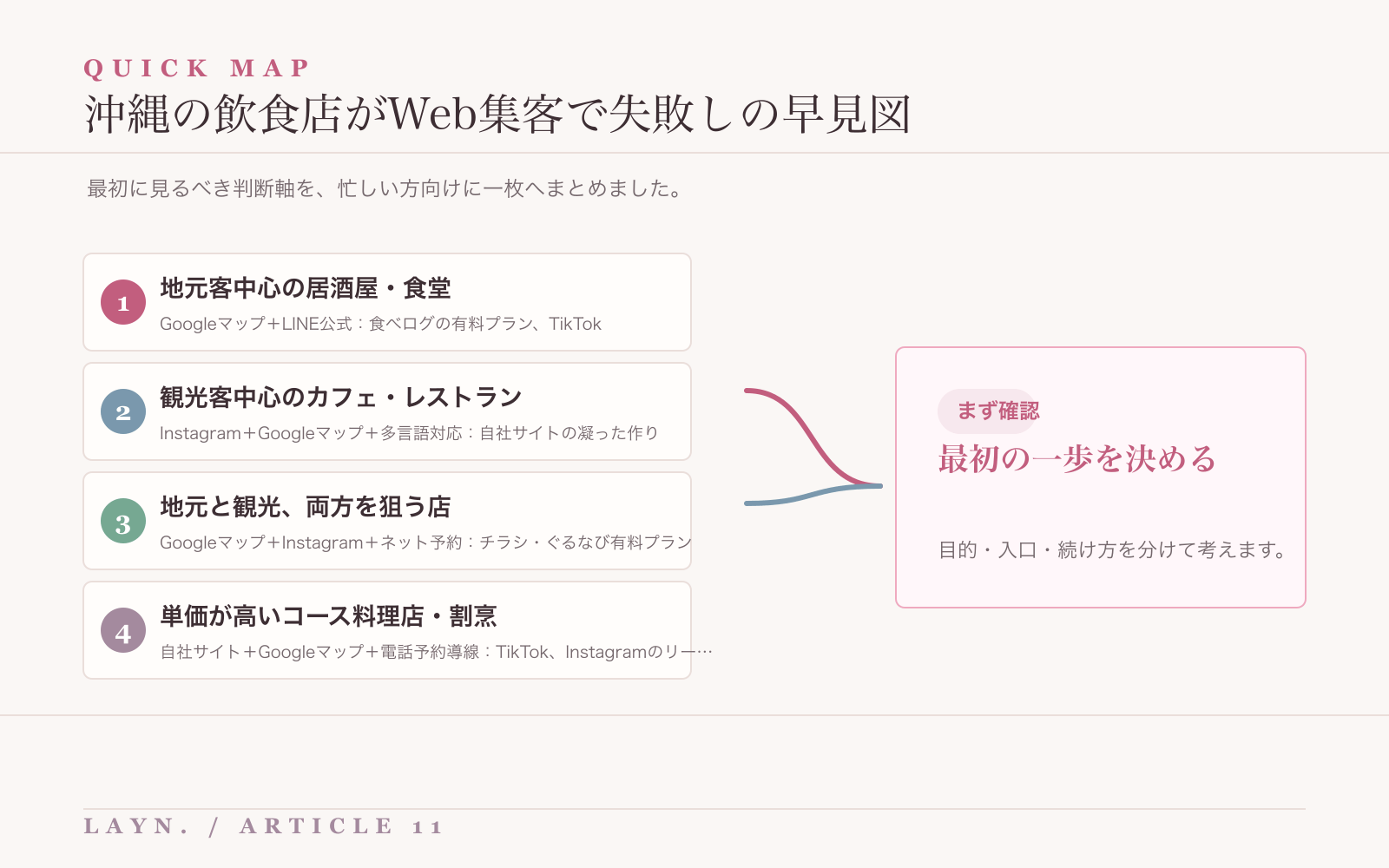Viewport: 1389px width, 868px height.
Task: Select the 観光客中心のカフェ・レストラン heading
Action: pos(340,398)
